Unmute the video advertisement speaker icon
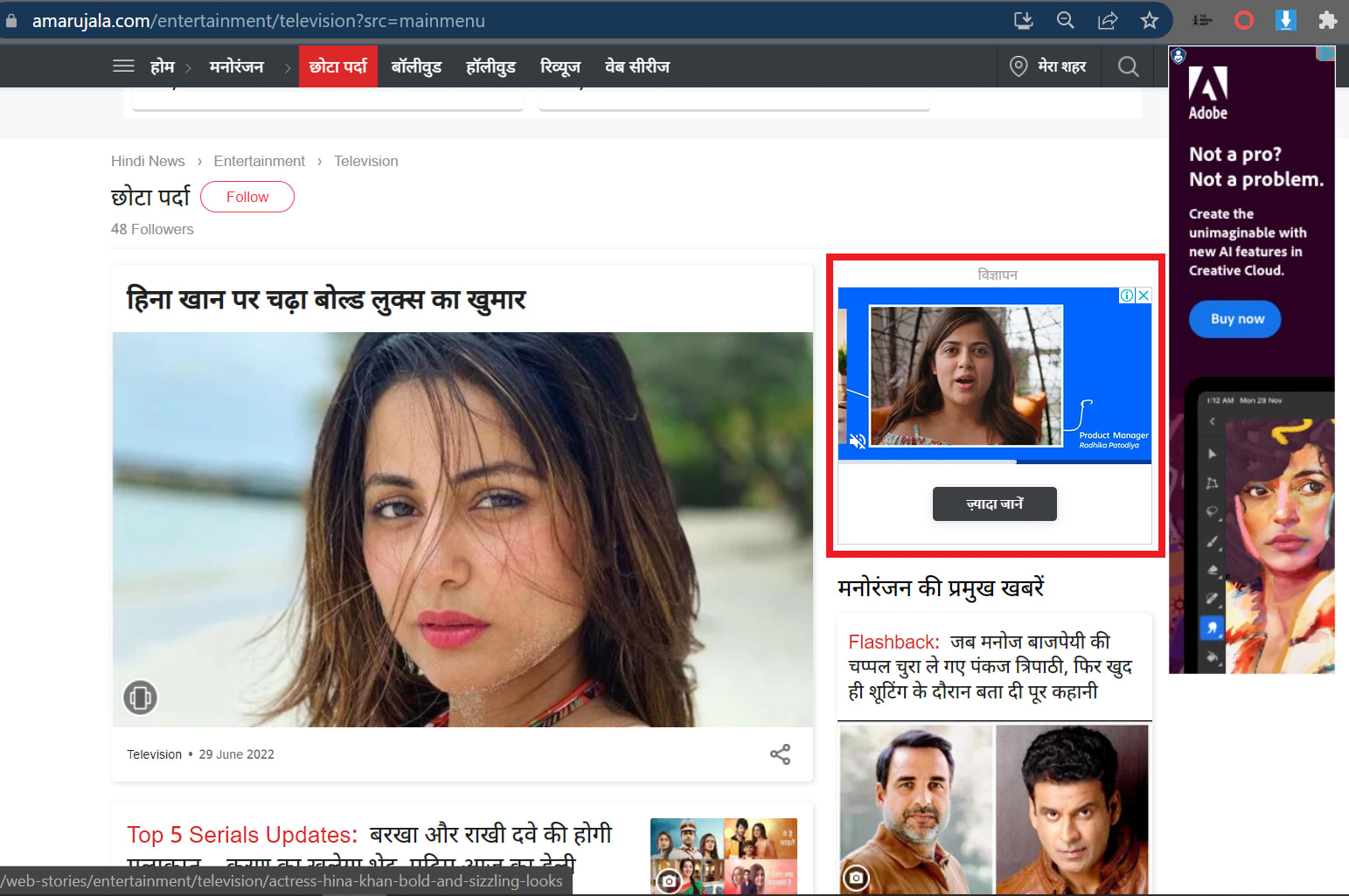 click(x=857, y=441)
